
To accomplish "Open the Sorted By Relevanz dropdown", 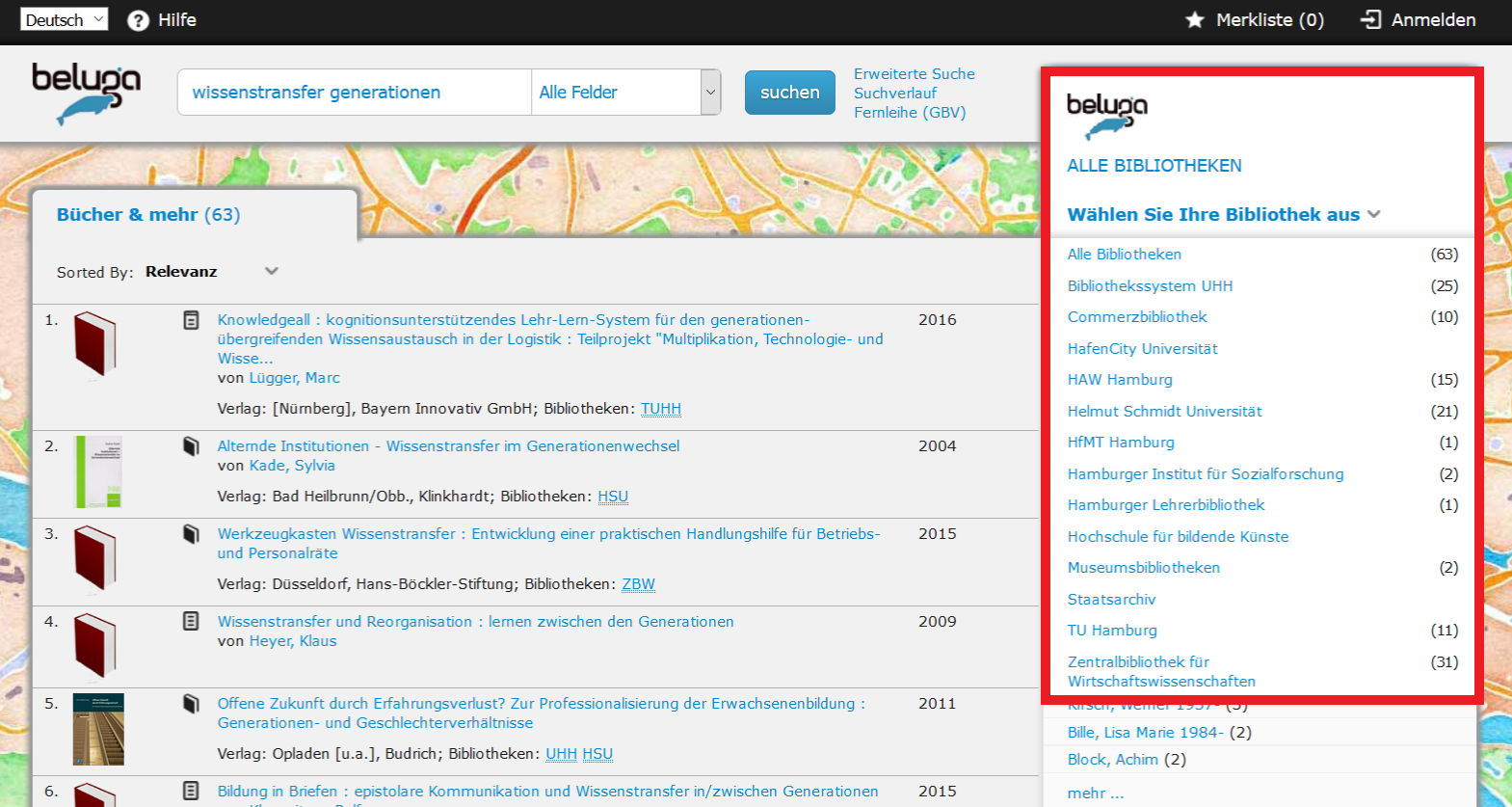I will [x=212, y=272].
